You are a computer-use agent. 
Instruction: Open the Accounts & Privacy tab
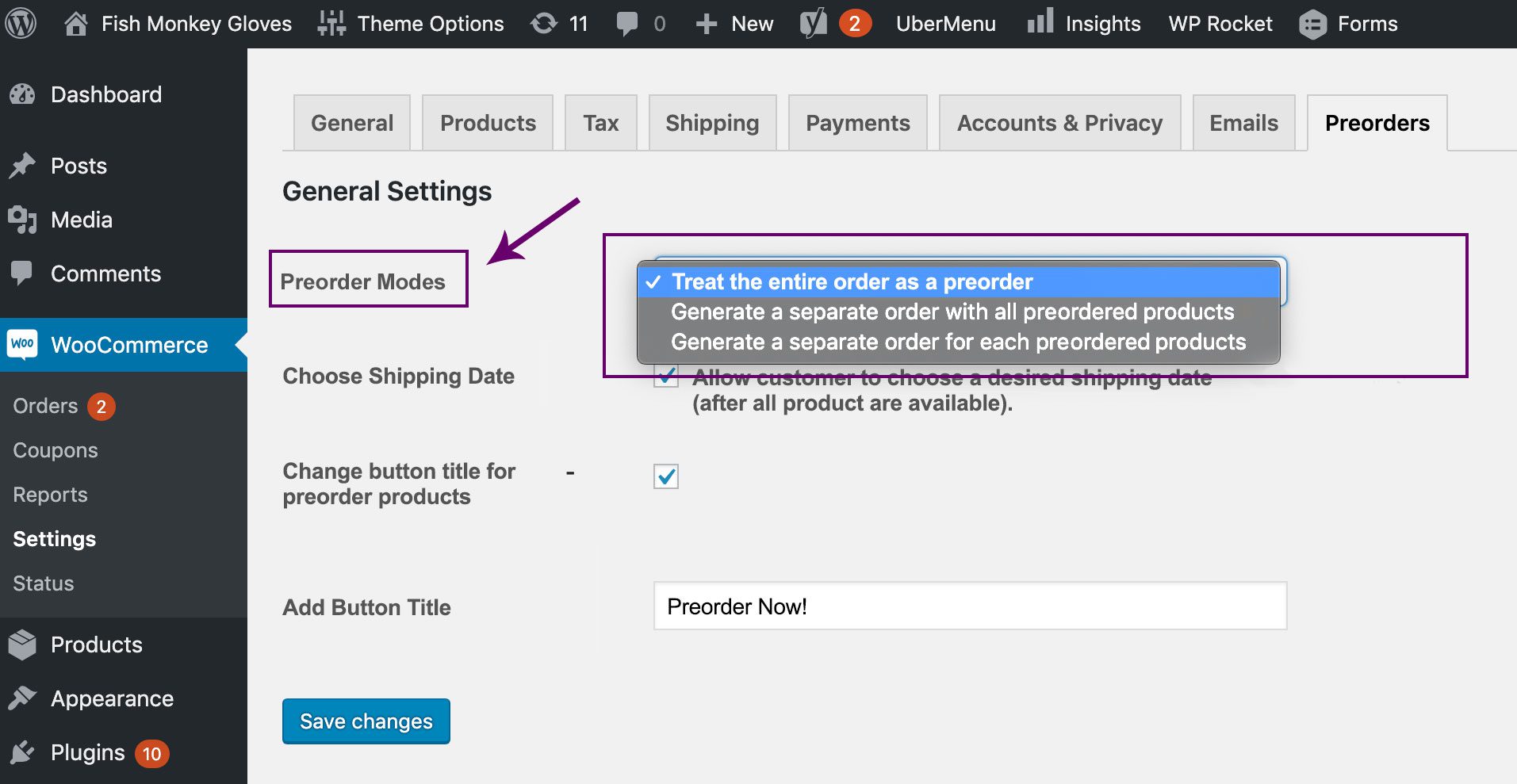pyautogui.click(x=1059, y=123)
